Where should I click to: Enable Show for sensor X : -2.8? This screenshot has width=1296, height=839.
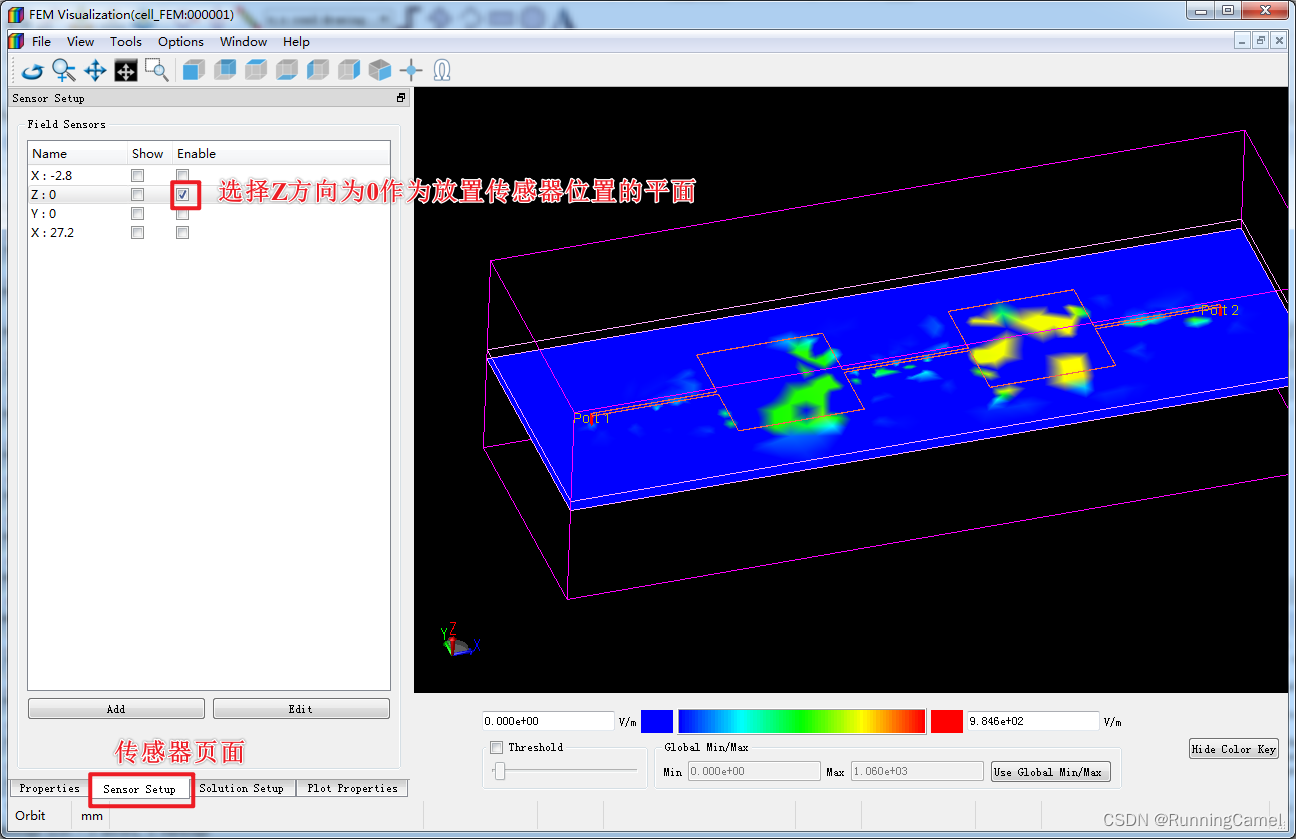click(x=138, y=175)
